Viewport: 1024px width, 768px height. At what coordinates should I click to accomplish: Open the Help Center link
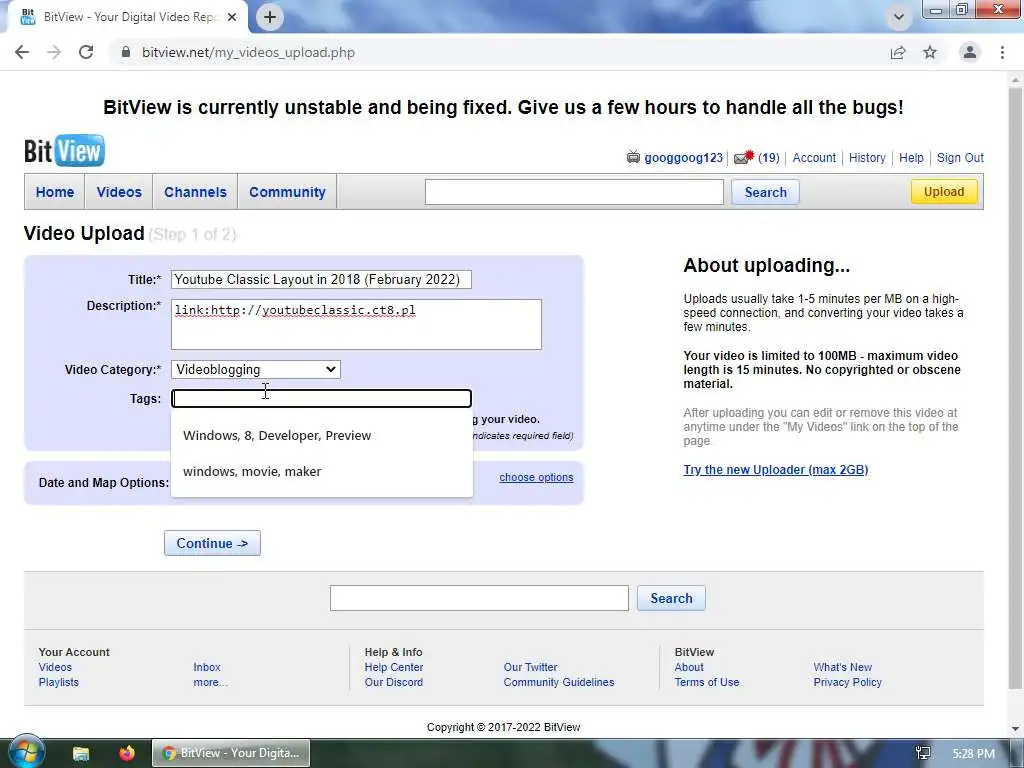(394, 667)
